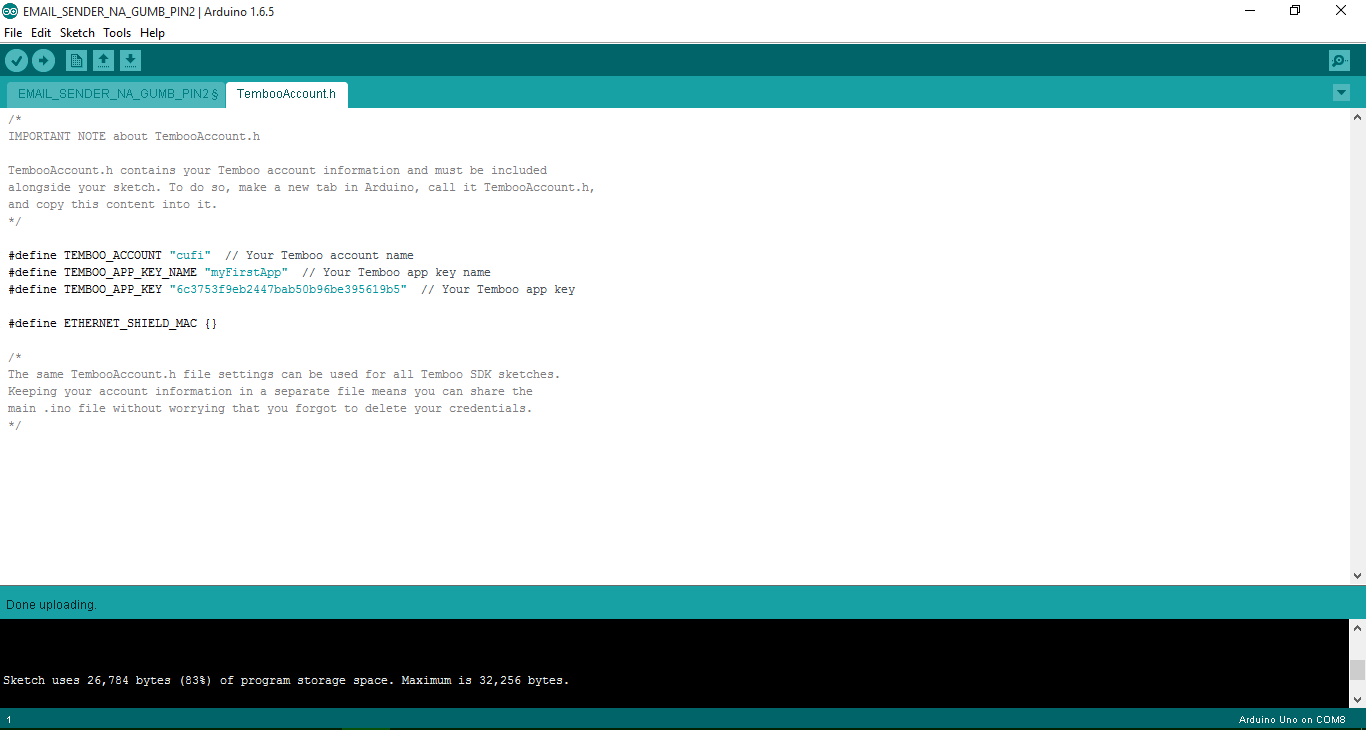Click "Arduino Uno on COM8" board status
The width and height of the screenshot is (1366, 730).
coord(1292,720)
